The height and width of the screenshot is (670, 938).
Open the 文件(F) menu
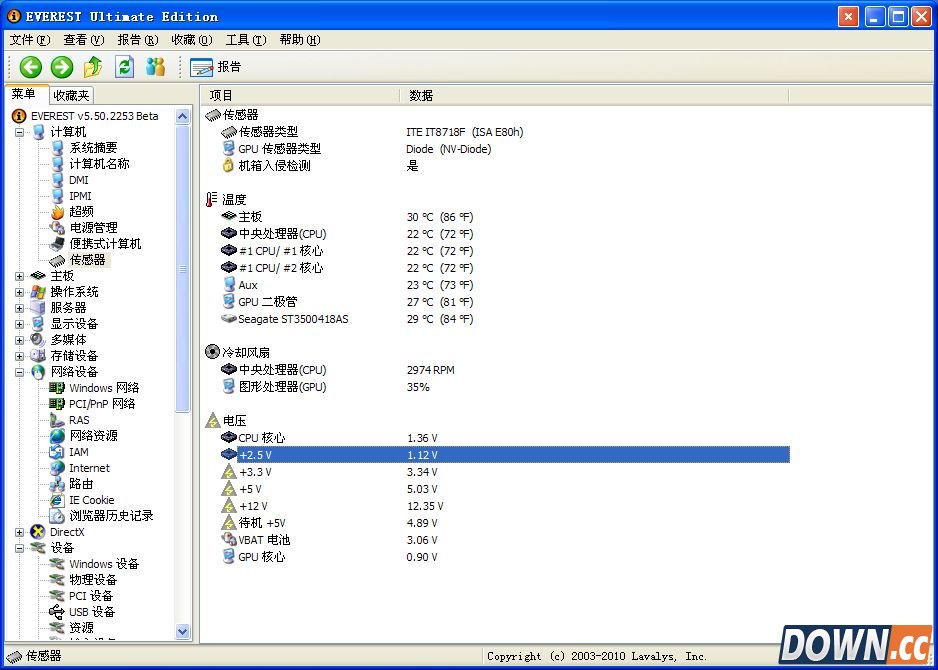tap(29, 40)
